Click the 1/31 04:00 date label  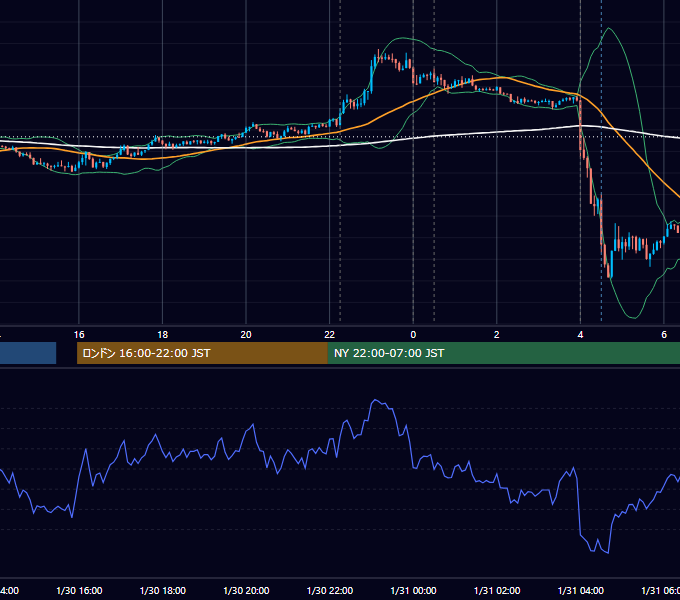(x=581, y=590)
